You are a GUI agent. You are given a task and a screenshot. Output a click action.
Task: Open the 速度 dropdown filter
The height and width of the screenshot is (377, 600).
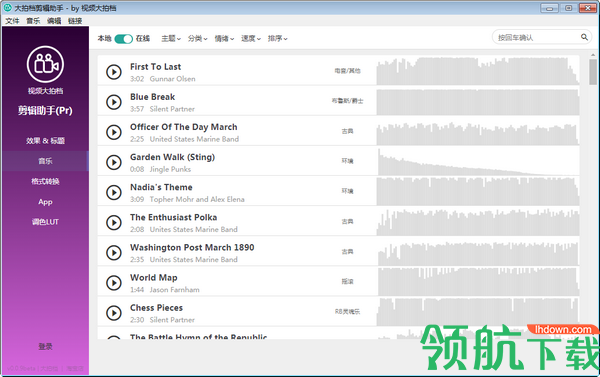tap(251, 38)
